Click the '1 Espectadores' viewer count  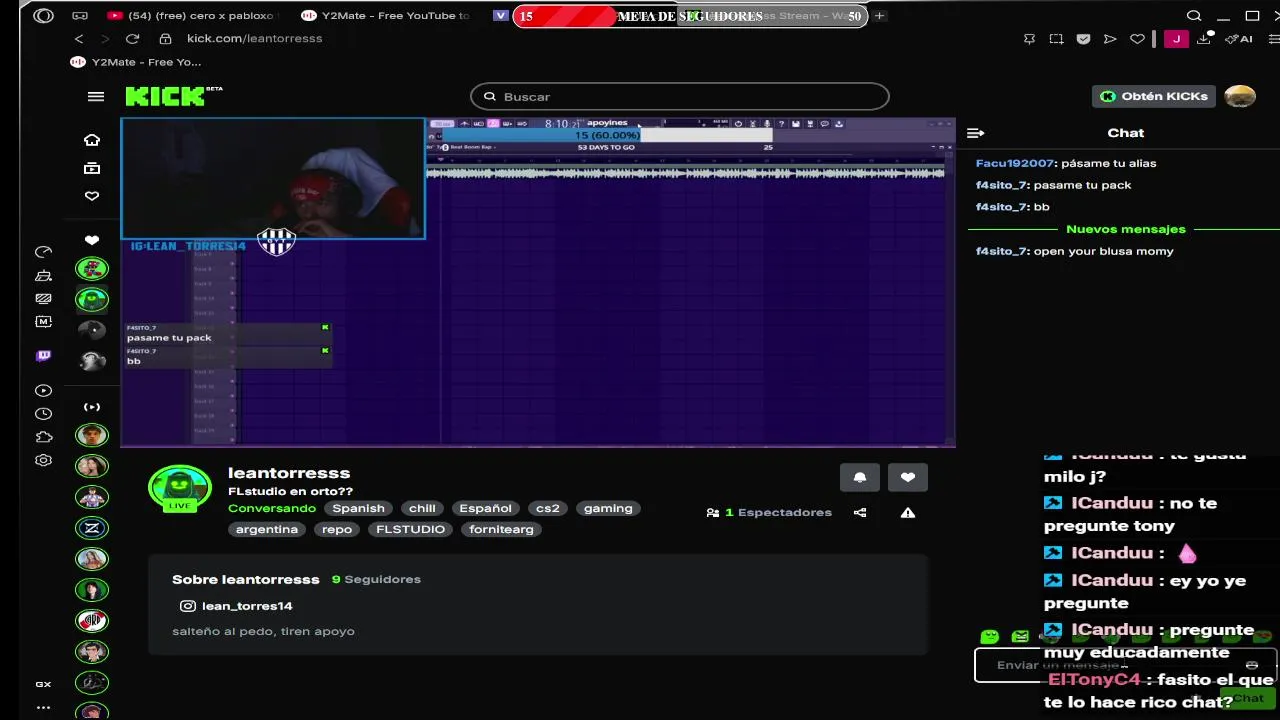(769, 513)
